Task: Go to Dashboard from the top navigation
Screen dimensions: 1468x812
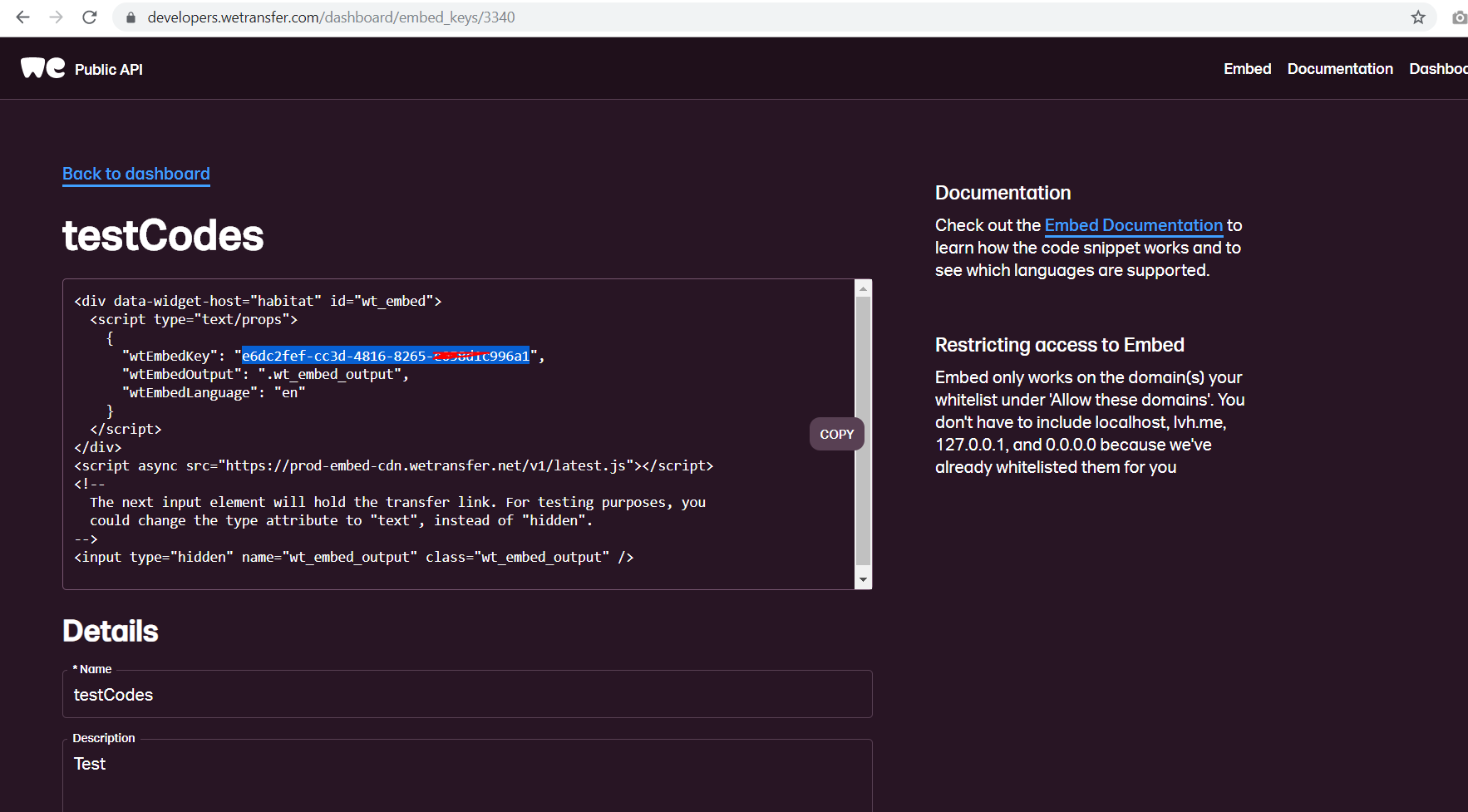Action: pos(1438,69)
